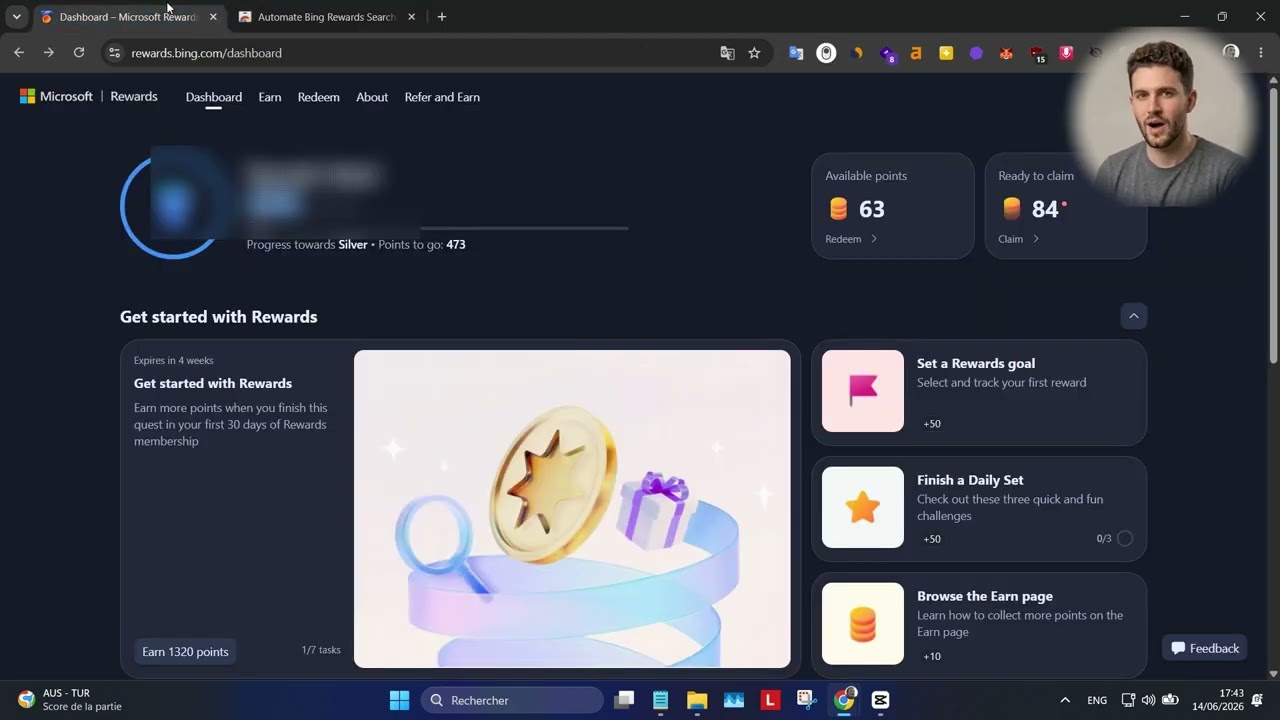The width and height of the screenshot is (1280, 720).
Task: Open the Set a Rewards goal card
Action: (x=979, y=392)
